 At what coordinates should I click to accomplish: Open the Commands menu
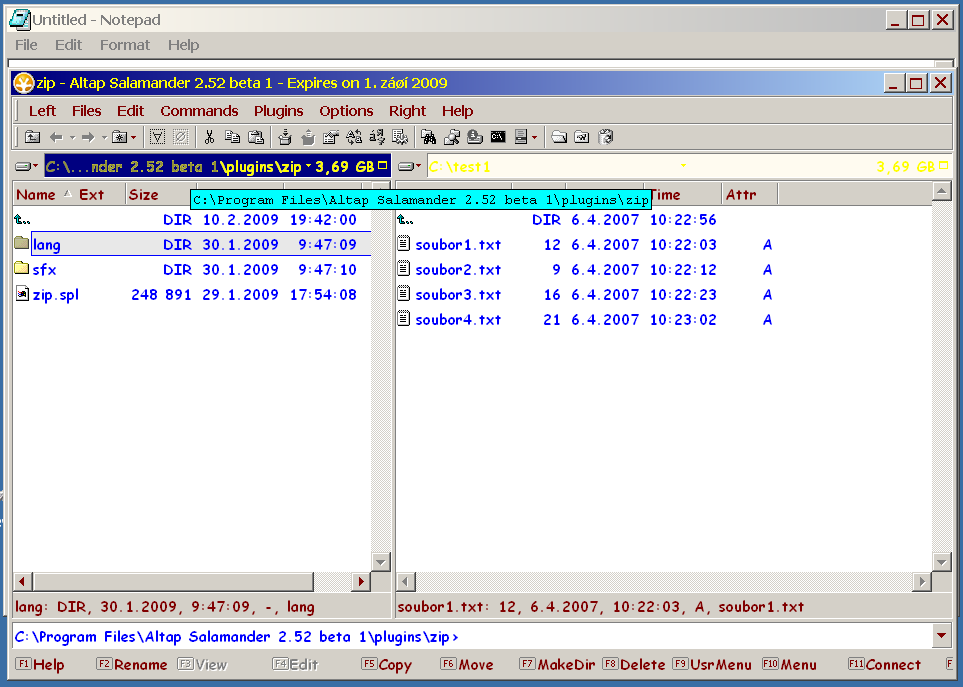pos(199,111)
